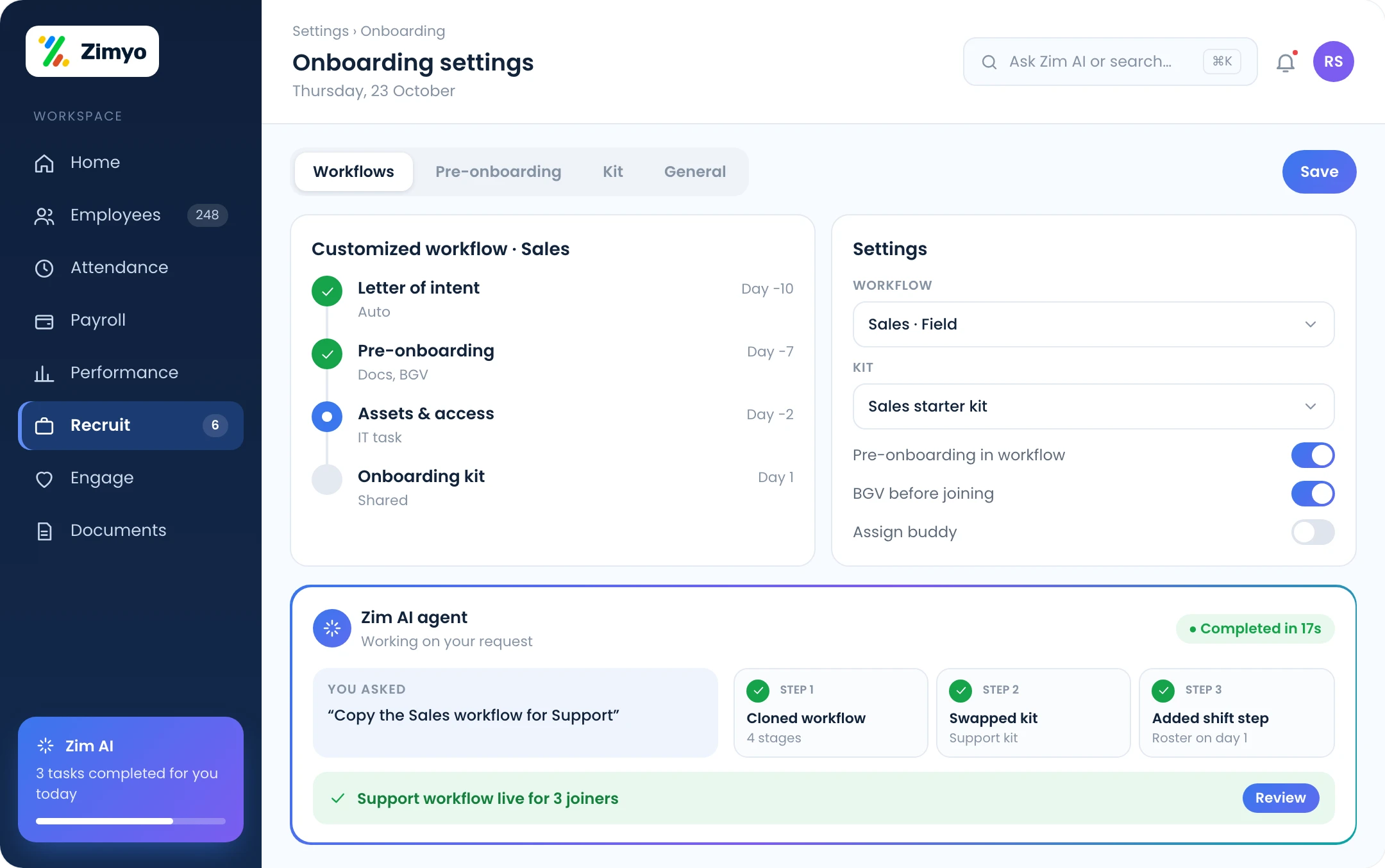
Task: Click Zim AI tasks progress bar
Action: tap(131, 821)
